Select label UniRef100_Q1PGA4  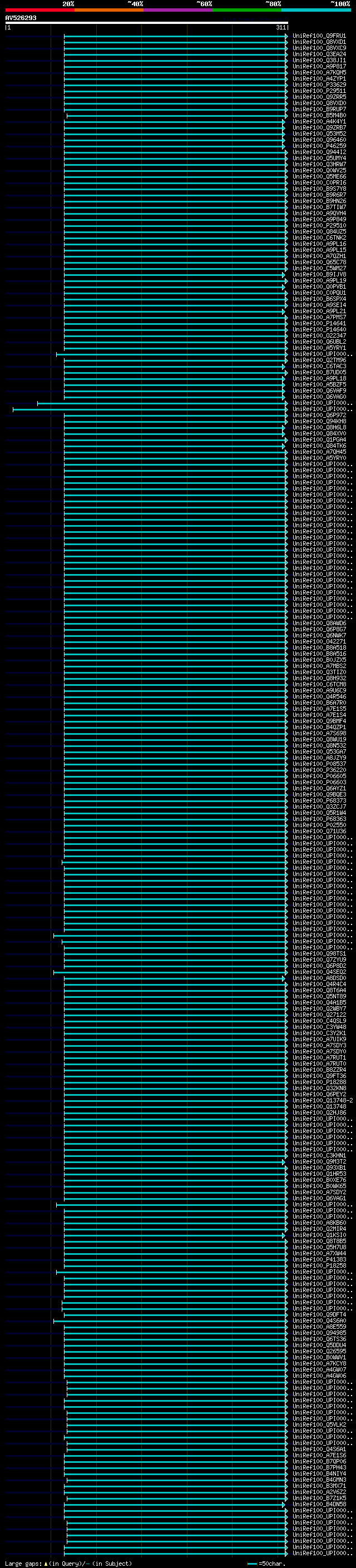[x=319, y=439]
